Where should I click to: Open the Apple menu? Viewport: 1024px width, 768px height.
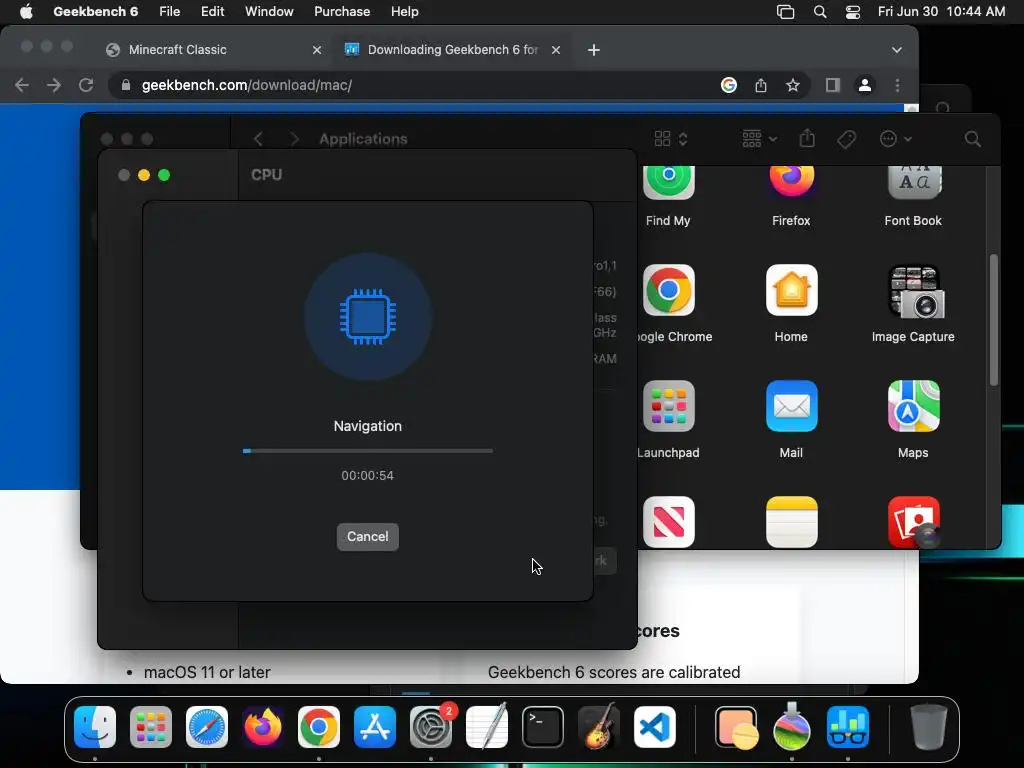pyautogui.click(x=26, y=12)
